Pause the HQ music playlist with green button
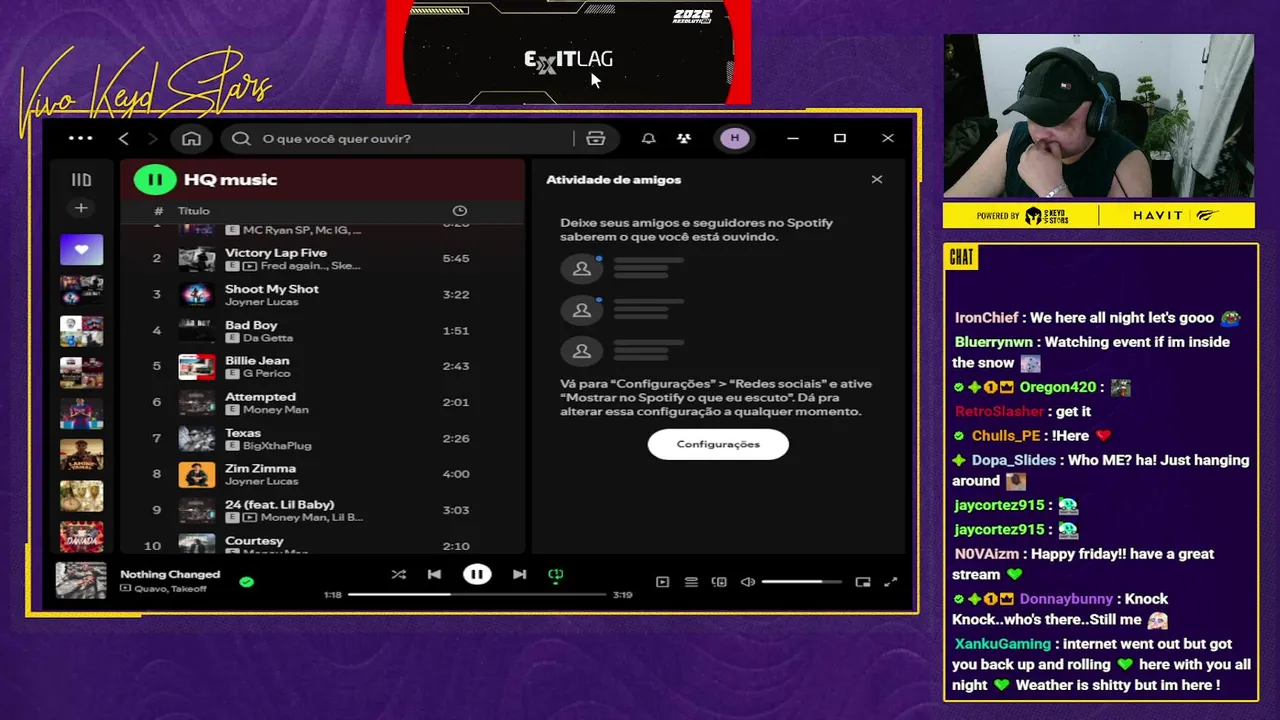 pos(155,180)
